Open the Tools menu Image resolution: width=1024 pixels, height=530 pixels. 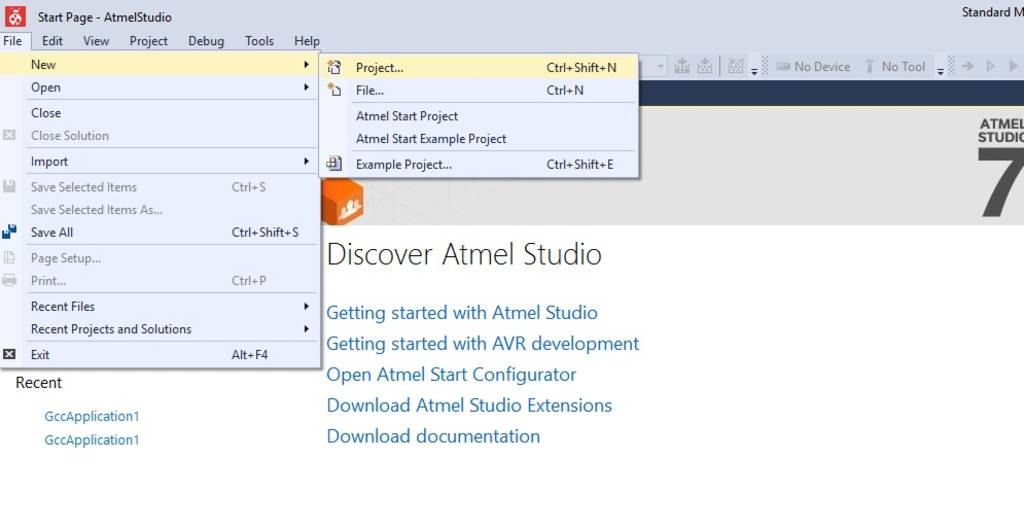click(x=259, y=40)
